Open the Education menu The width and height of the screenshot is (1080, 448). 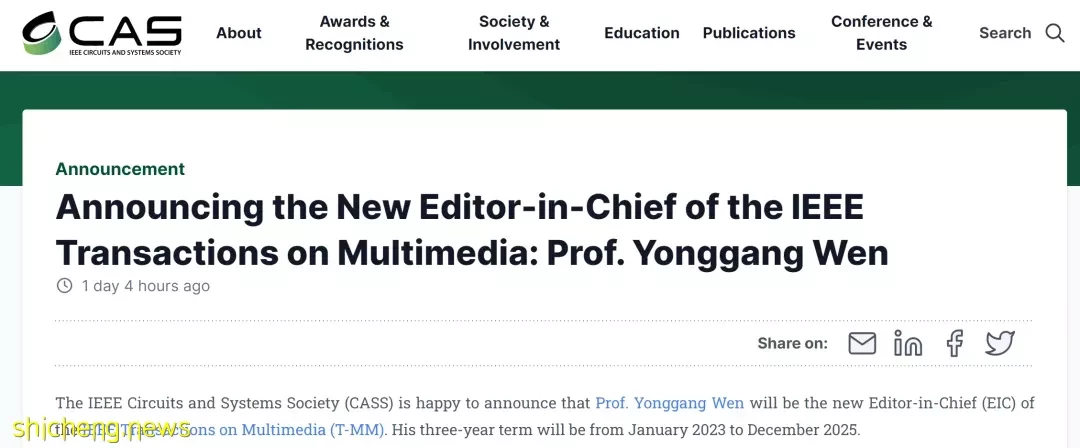[641, 33]
